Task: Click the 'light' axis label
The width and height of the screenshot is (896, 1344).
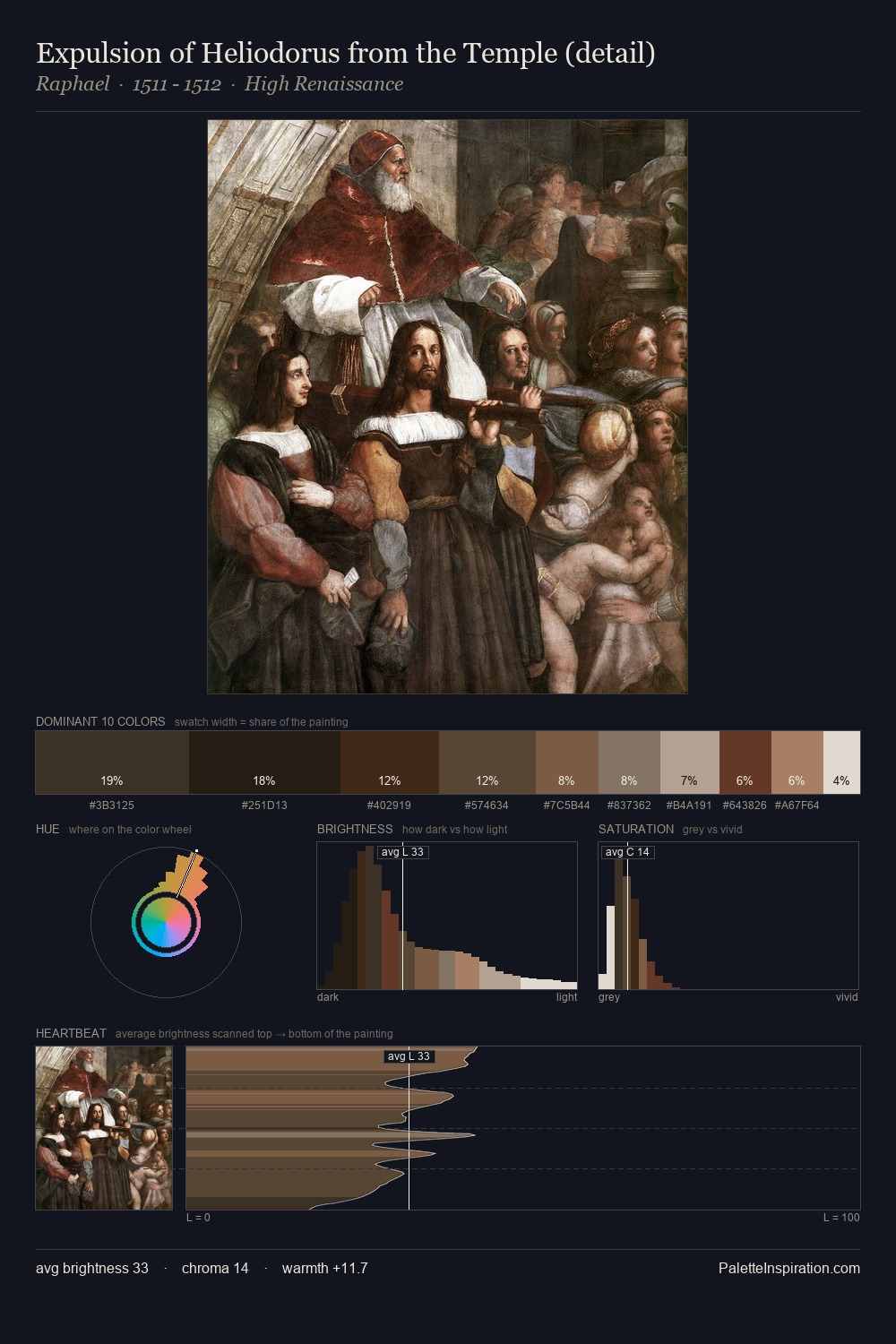Action: (567, 997)
